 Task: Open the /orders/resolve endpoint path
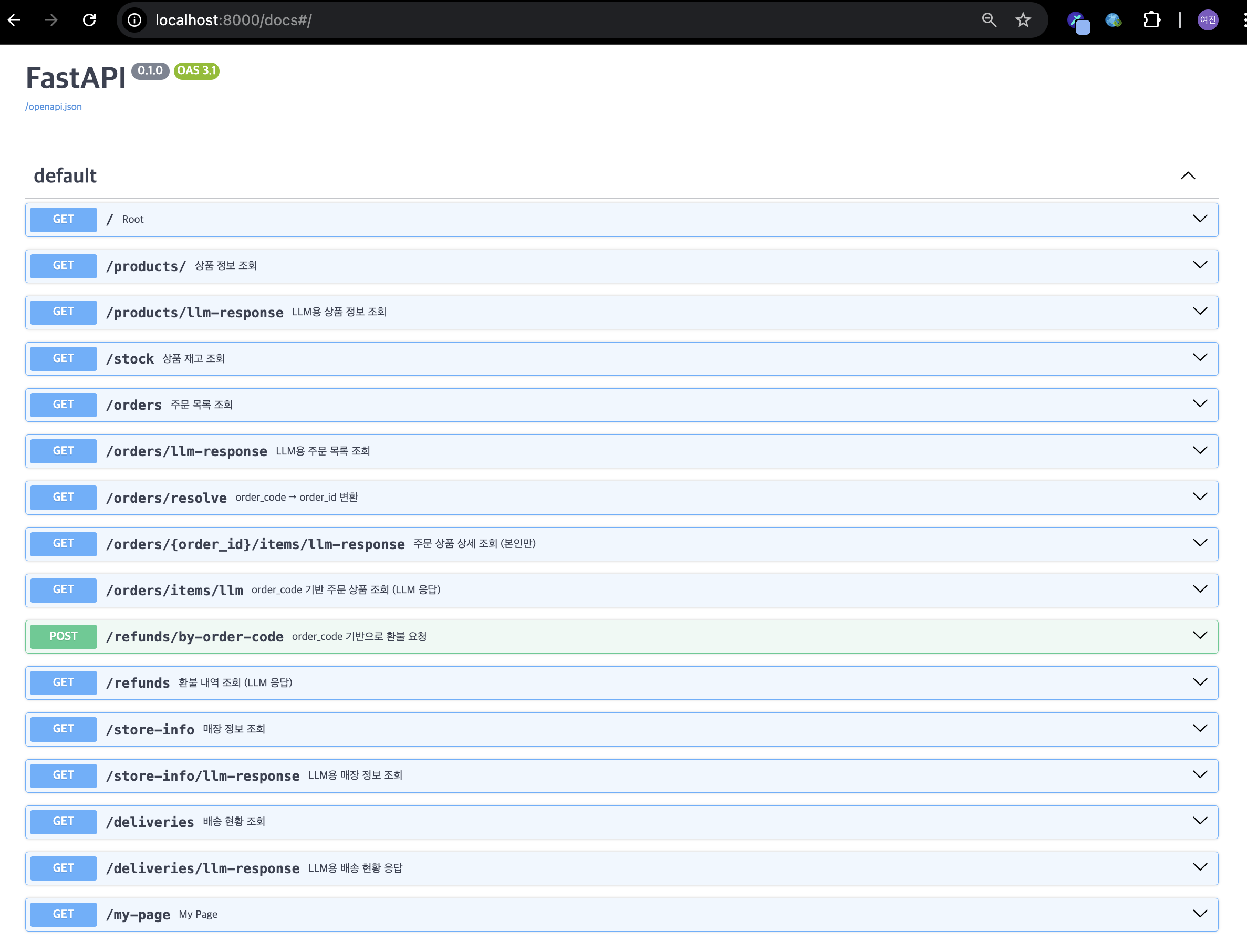point(166,498)
